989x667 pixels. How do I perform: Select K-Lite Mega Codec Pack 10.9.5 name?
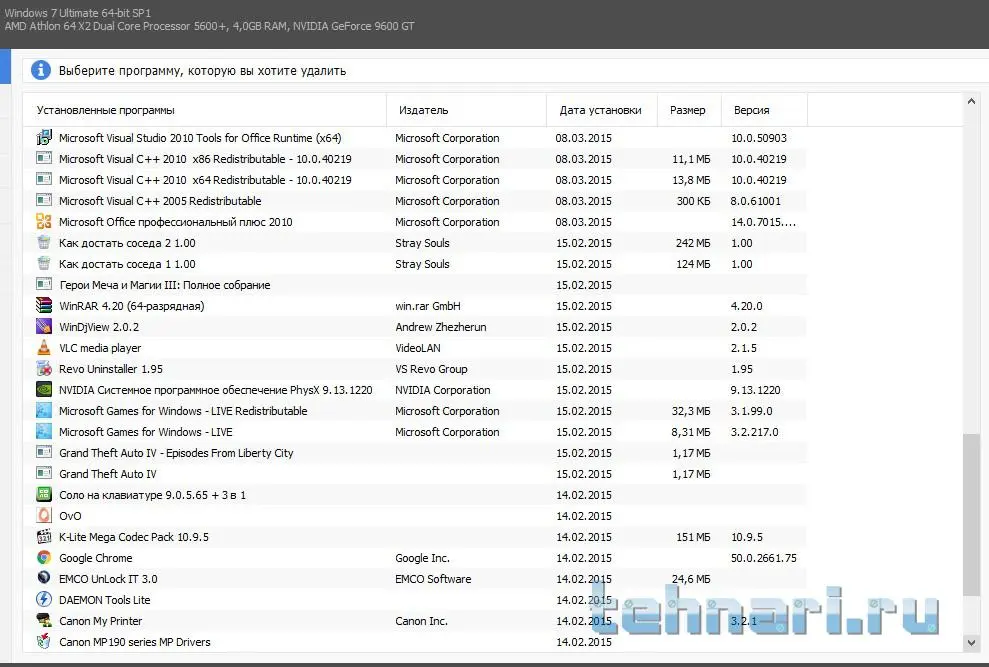133,537
